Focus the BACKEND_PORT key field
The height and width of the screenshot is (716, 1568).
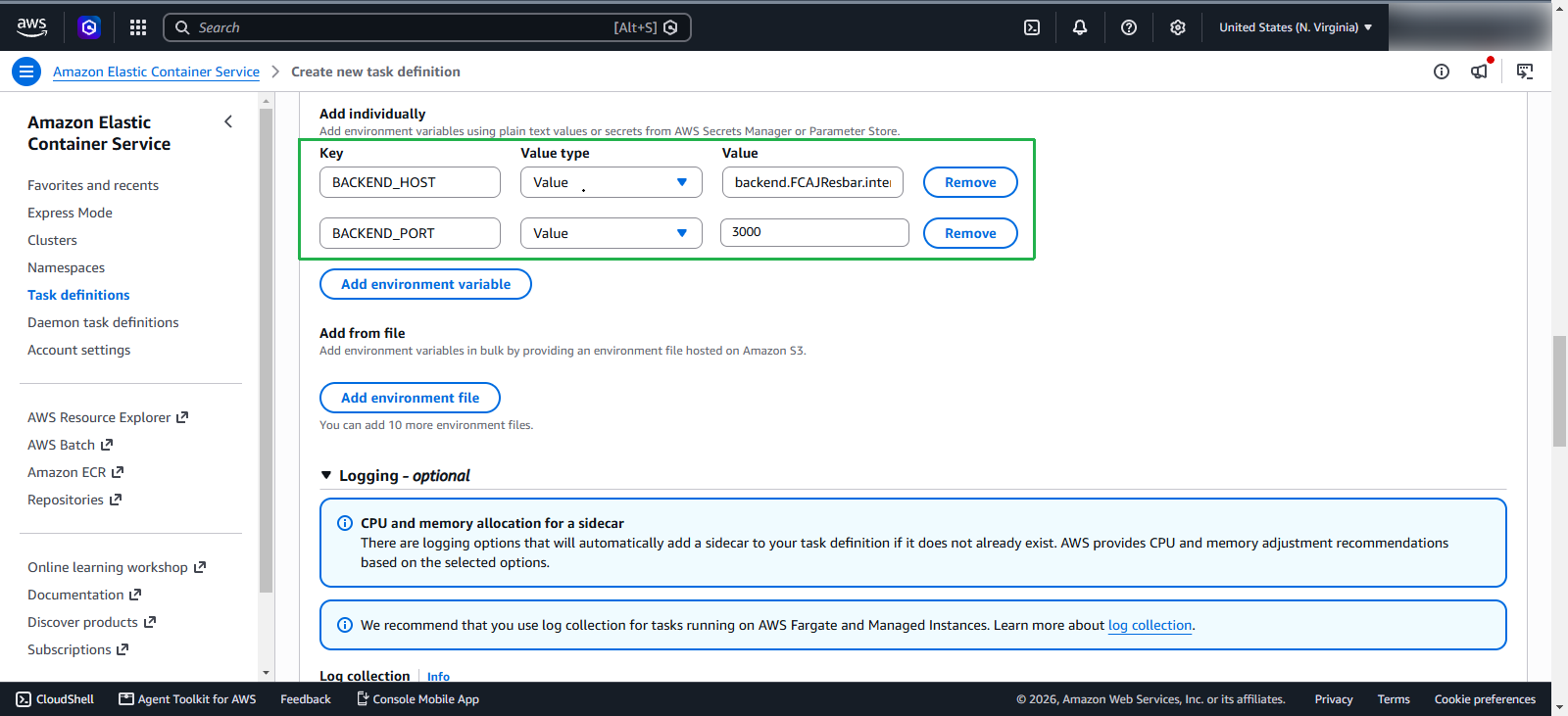[410, 233]
